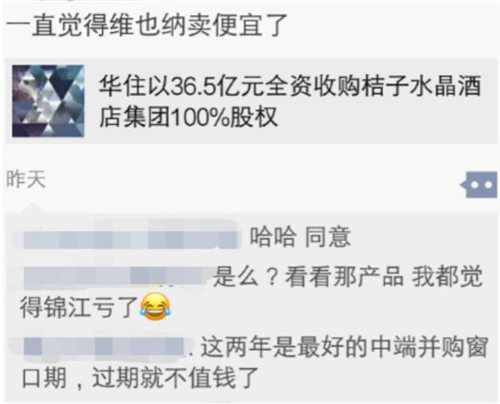
Task: Click the comment line 得锦江亏了
Action: 79,308
